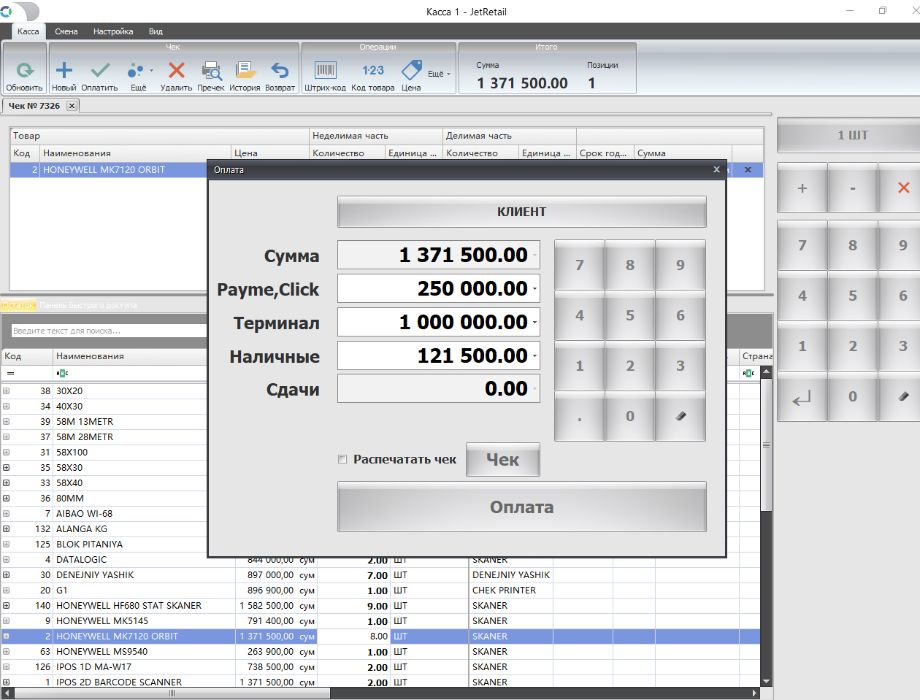Tap digit 7 on the dialog keypad

pos(579,265)
